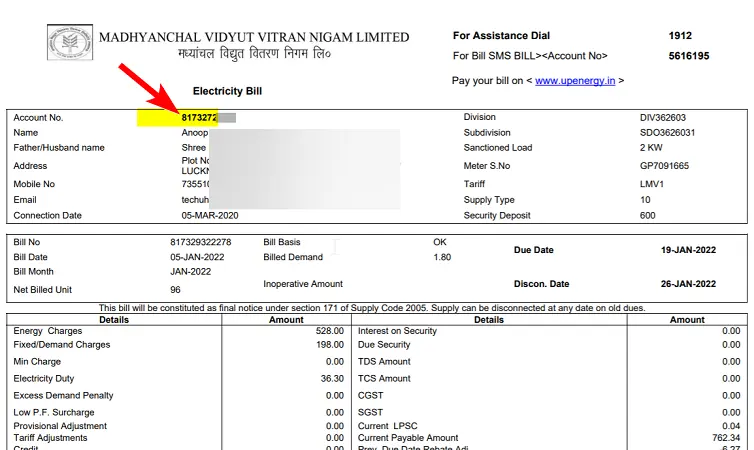The height and width of the screenshot is (450, 754).
Task: Select the highlighted account number 8173272
Action: [x=199, y=118]
